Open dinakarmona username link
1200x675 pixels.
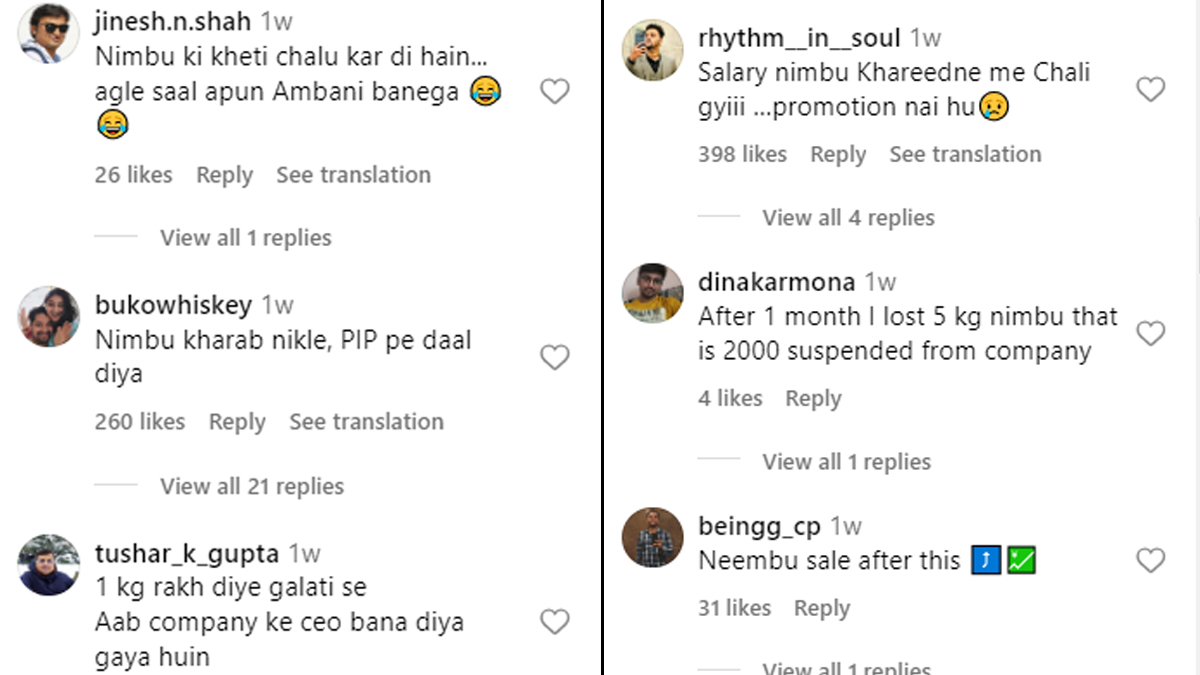click(776, 282)
